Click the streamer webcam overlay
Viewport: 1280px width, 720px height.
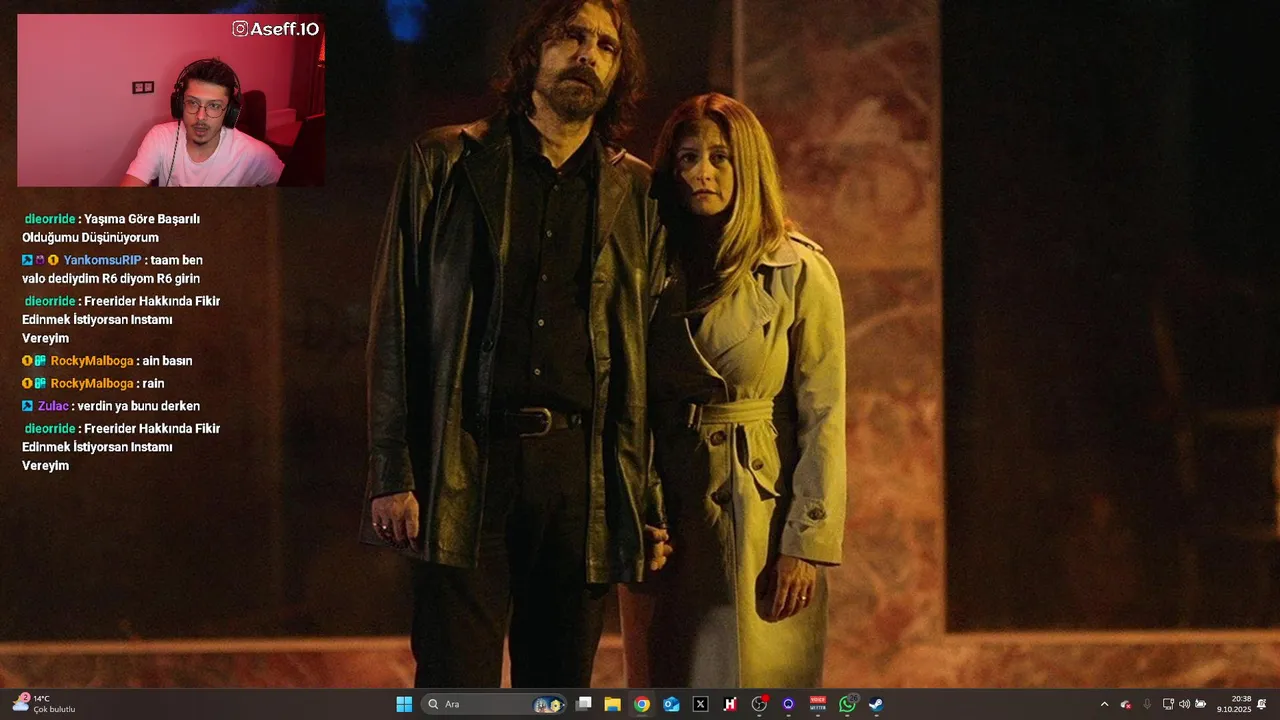pos(171,100)
